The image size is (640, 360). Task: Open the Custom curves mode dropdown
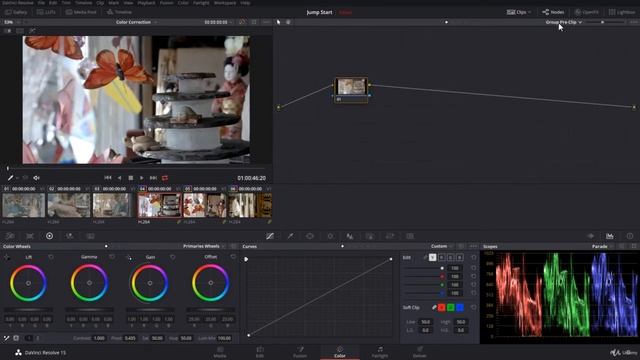pos(442,246)
